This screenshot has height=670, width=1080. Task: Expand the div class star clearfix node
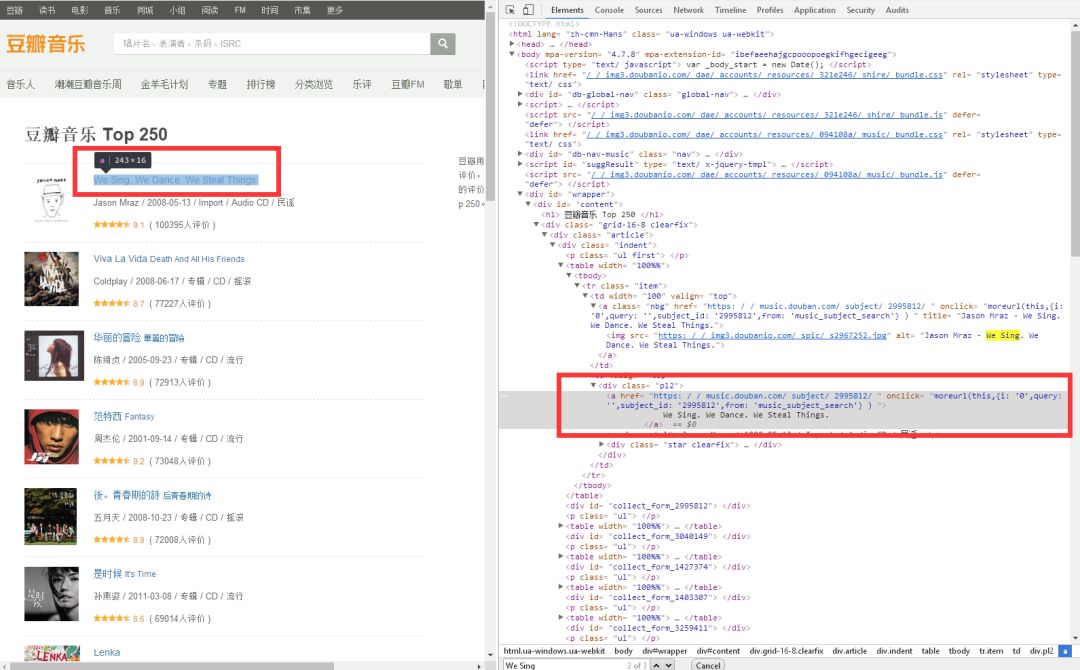601,445
